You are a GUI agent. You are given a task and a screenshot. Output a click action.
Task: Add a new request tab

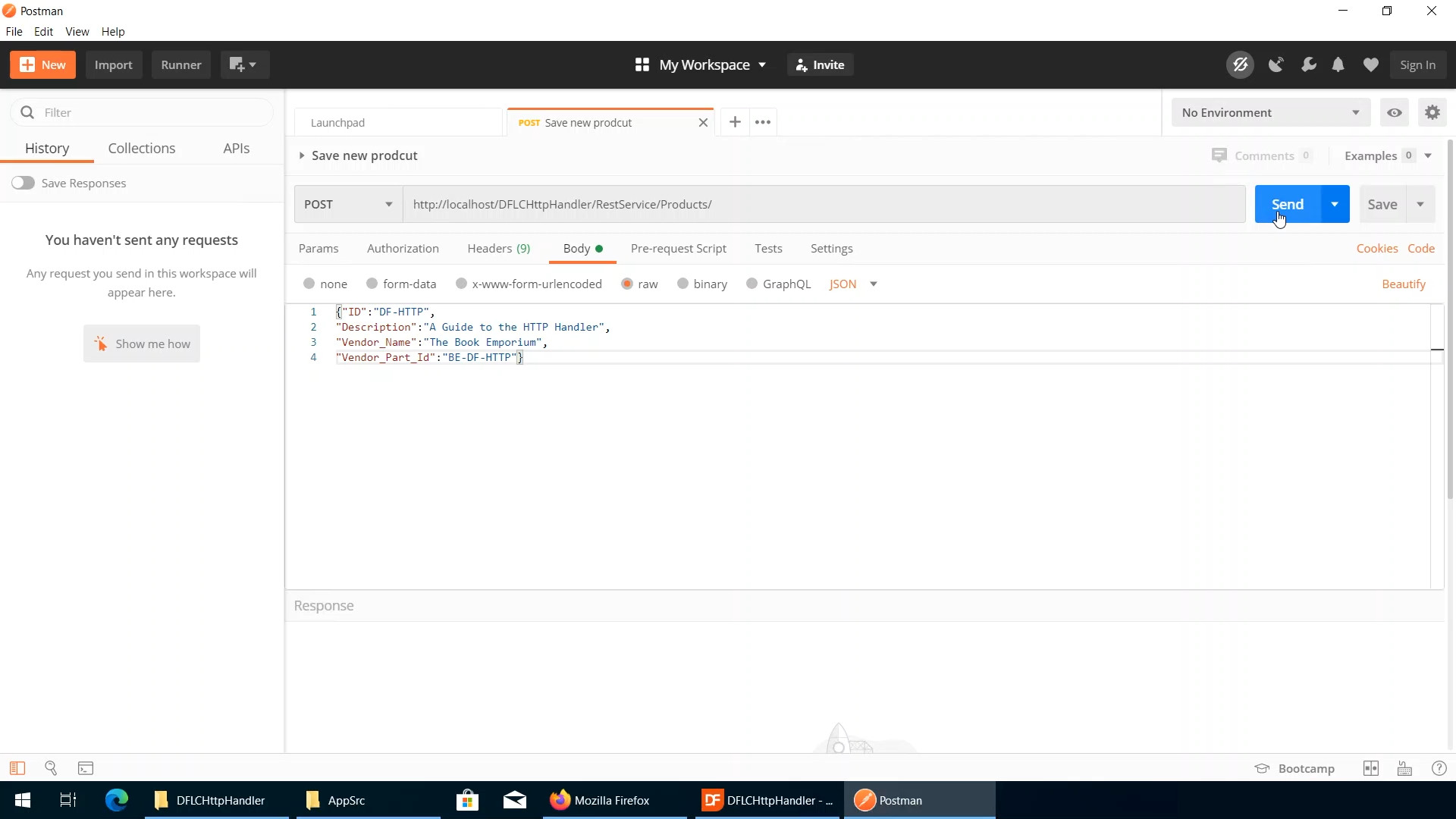734,122
